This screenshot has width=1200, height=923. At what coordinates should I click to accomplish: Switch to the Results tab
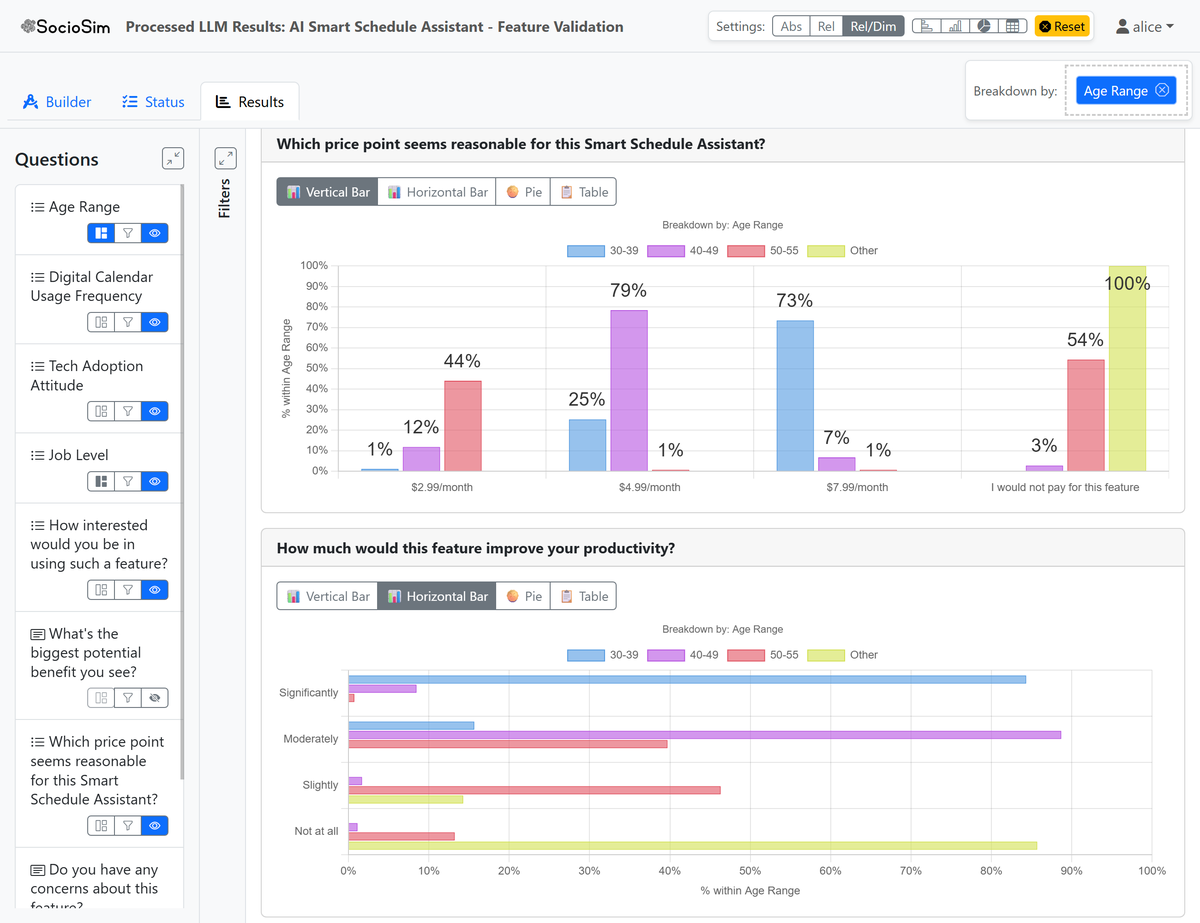coord(250,102)
